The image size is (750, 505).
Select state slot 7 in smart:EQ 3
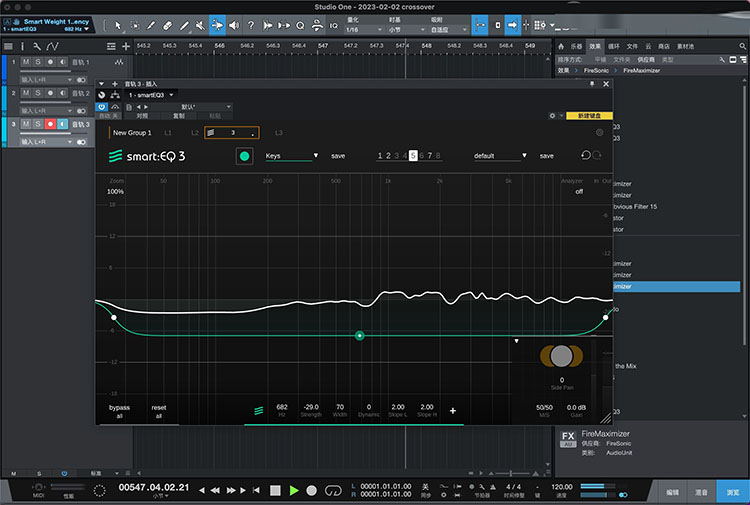pos(430,155)
